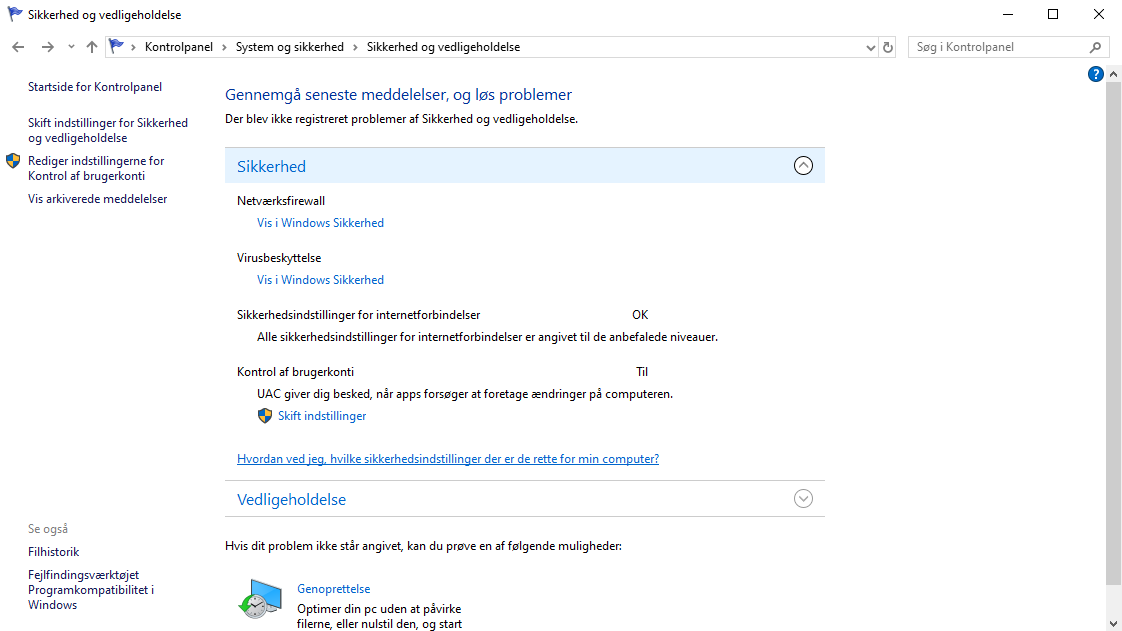The height and width of the screenshot is (631, 1122).
Task: Select the Netværksfirewall label
Action: coord(280,201)
